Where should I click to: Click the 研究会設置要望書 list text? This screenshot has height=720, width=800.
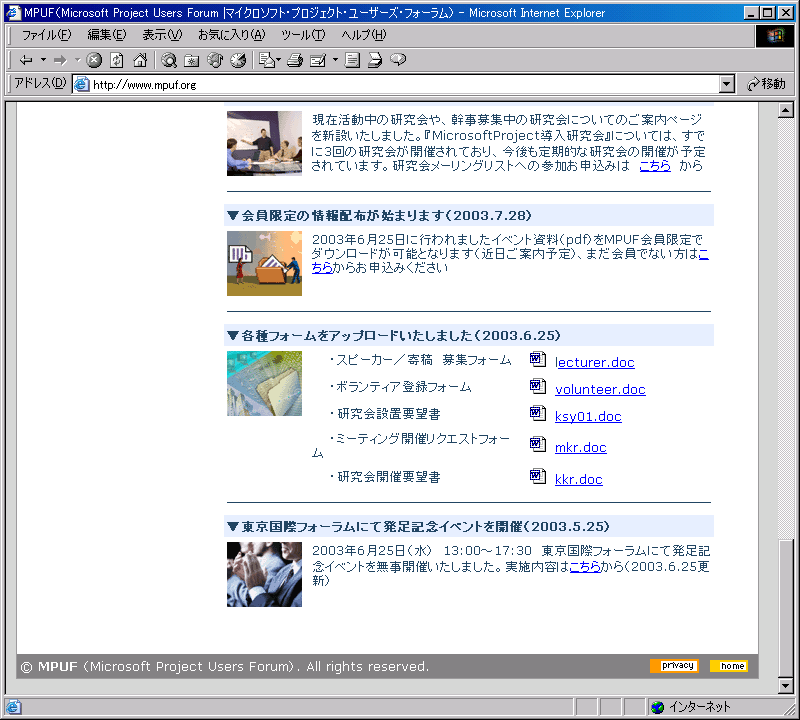tap(385, 414)
